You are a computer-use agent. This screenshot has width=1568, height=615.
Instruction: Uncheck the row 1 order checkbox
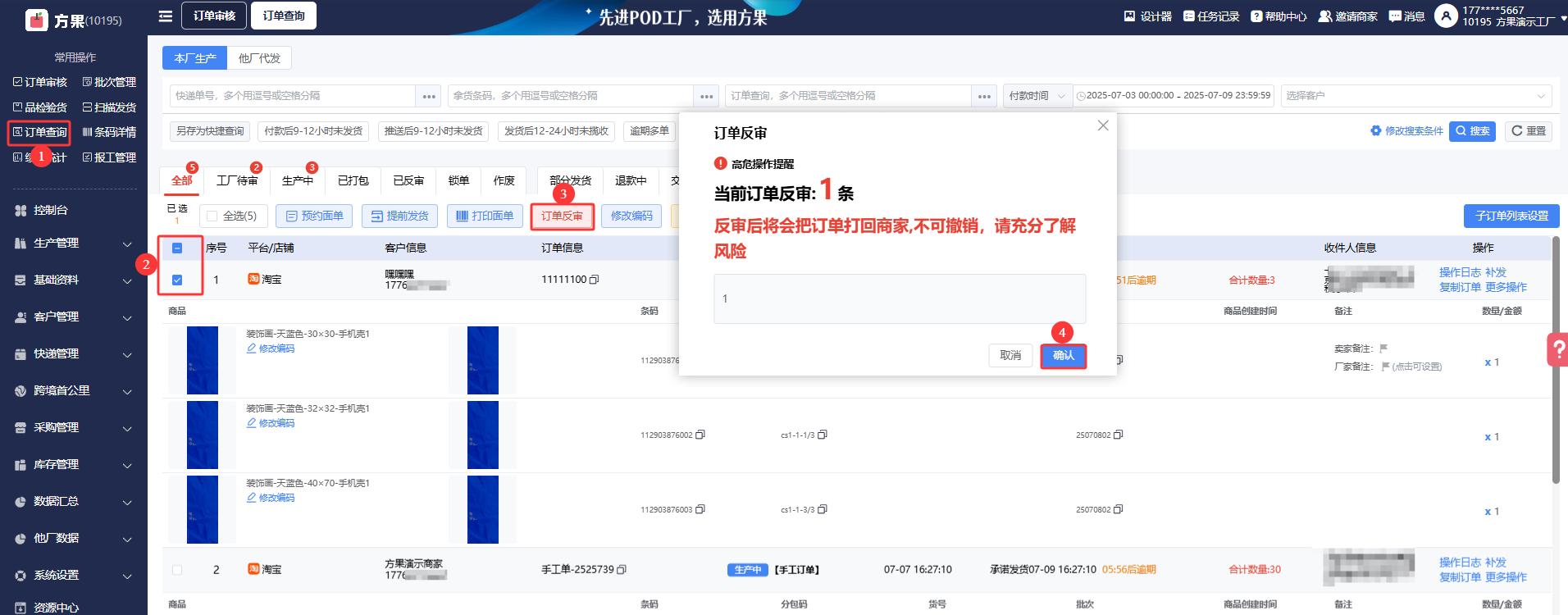click(x=177, y=280)
